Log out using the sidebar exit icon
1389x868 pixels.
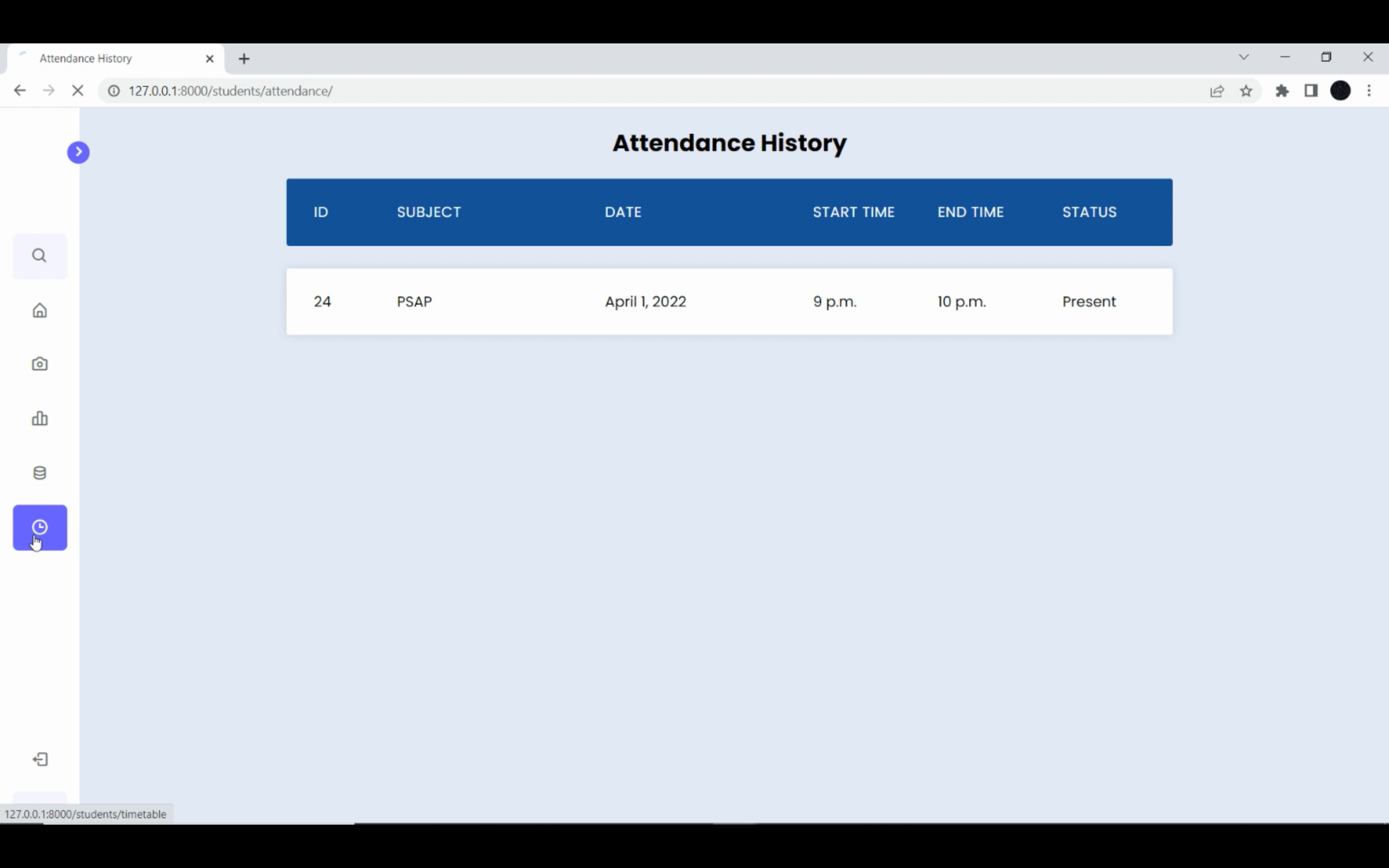pos(40,758)
